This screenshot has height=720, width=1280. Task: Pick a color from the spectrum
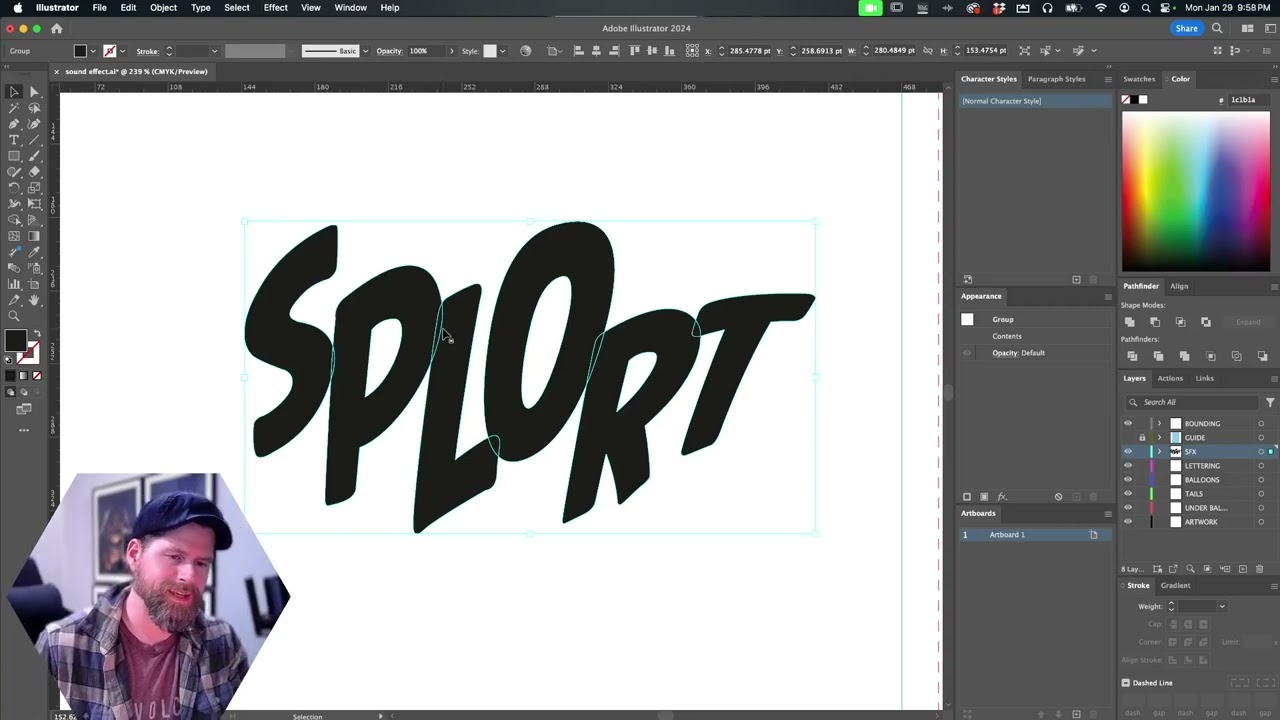(1195, 190)
